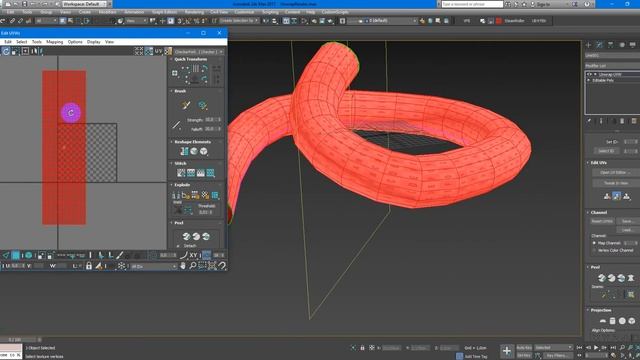The width and height of the screenshot is (640, 360).
Task: Click the Break icon in the Explode rollout
Action: (176, 196)
